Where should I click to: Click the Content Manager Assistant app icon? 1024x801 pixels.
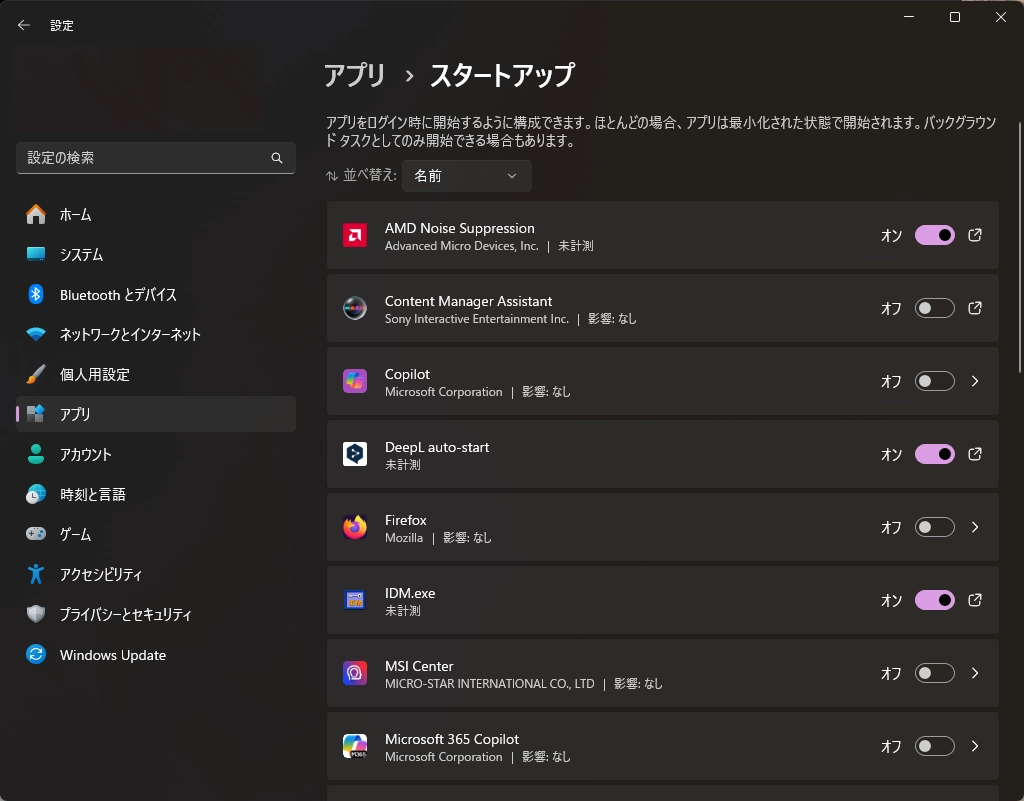(355, 308)
